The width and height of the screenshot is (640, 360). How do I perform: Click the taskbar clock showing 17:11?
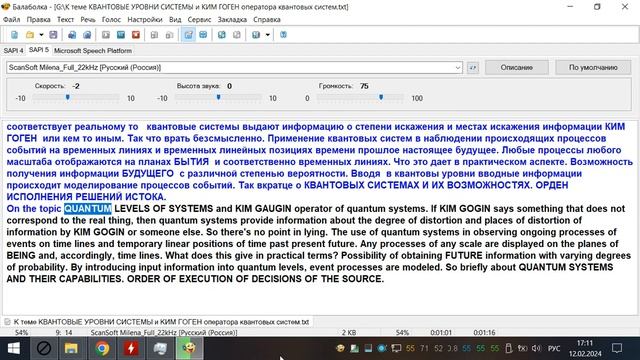(x=585, y=348)
